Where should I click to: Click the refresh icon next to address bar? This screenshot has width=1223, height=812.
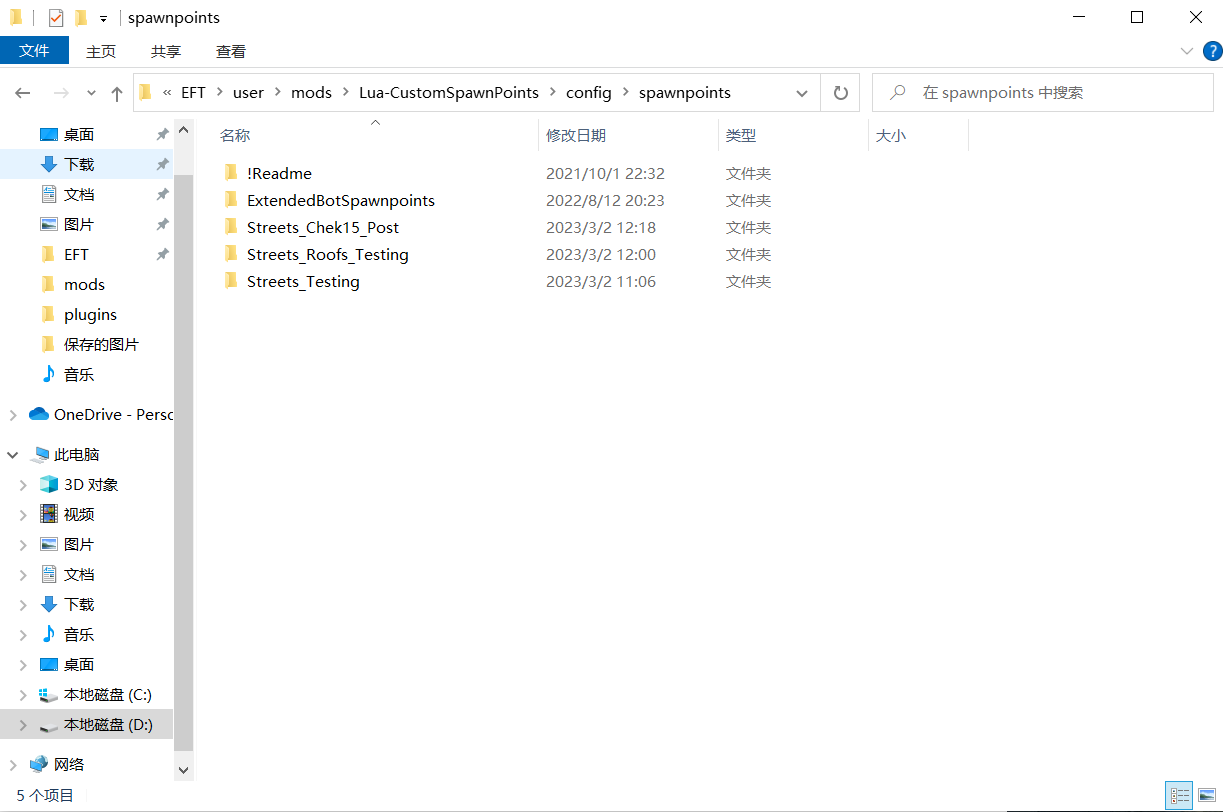(x=840, y=92)
